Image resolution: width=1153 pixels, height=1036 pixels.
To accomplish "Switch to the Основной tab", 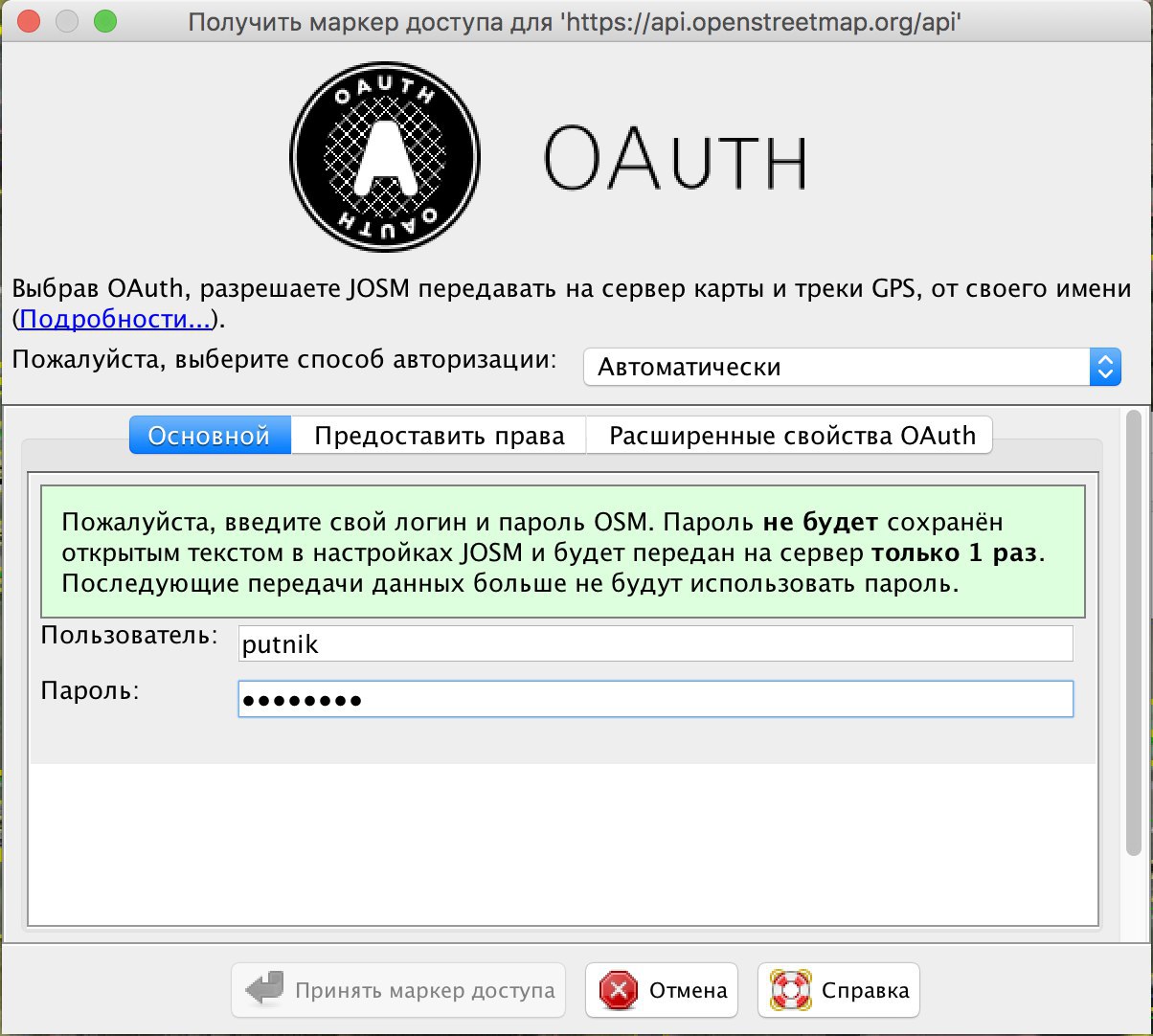I will click(x=209, y=436).
